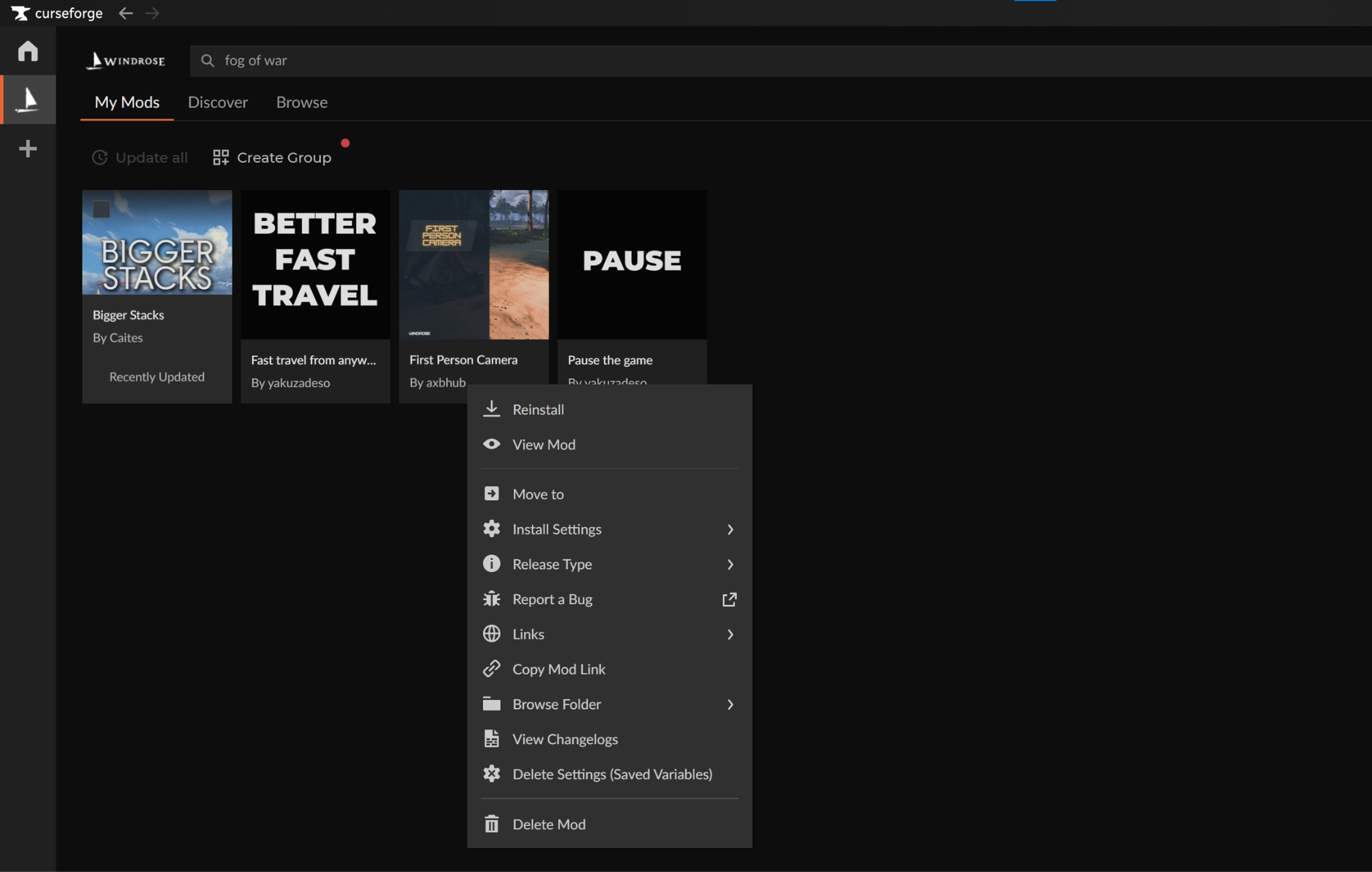Select the Windrose ship icon in sidebar
The width and height of the screenshot is (1372, 872).
coord(27,99)
